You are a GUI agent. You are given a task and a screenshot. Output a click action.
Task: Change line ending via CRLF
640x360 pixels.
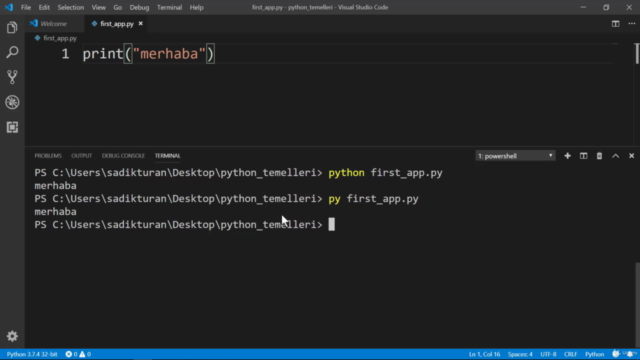coord(571,354)
